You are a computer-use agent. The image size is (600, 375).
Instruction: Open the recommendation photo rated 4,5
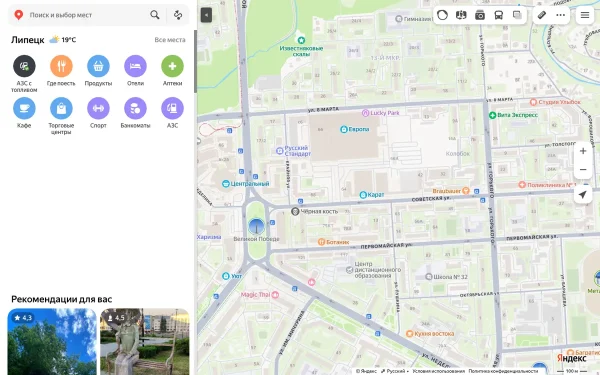pyautogui.click(x=145, y=342)
